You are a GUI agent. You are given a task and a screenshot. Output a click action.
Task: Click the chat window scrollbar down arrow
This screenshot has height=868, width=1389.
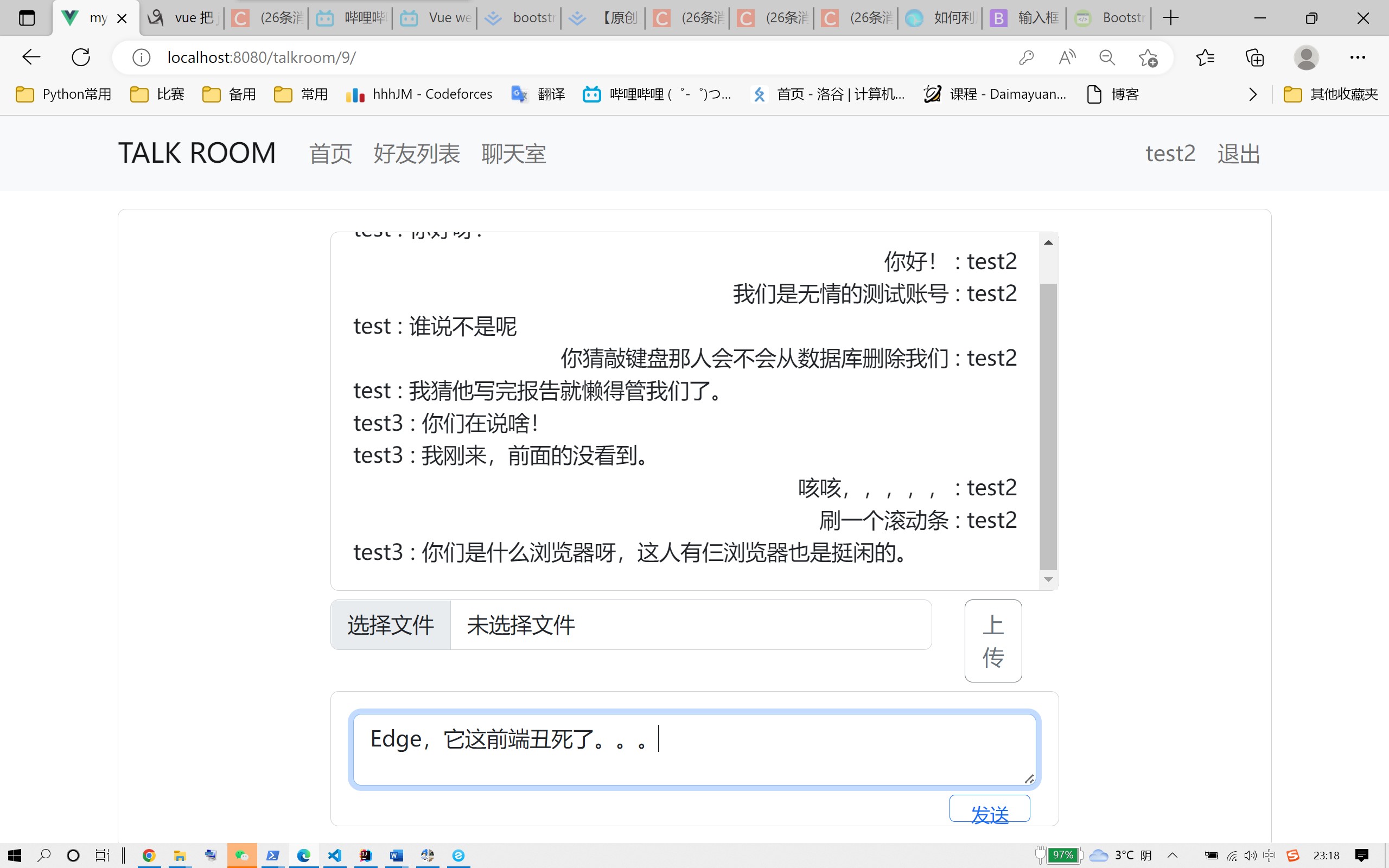pos(1048,579)
